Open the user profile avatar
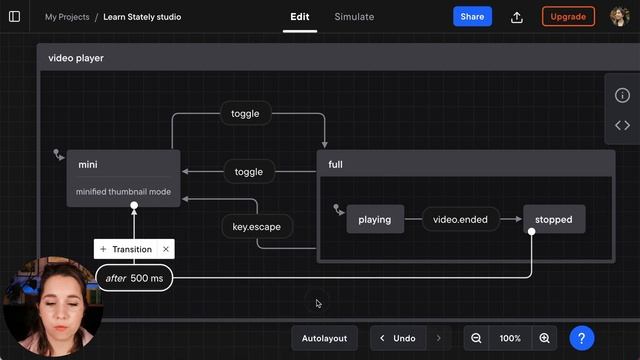The image size is (640, 360). pos(620,17)
